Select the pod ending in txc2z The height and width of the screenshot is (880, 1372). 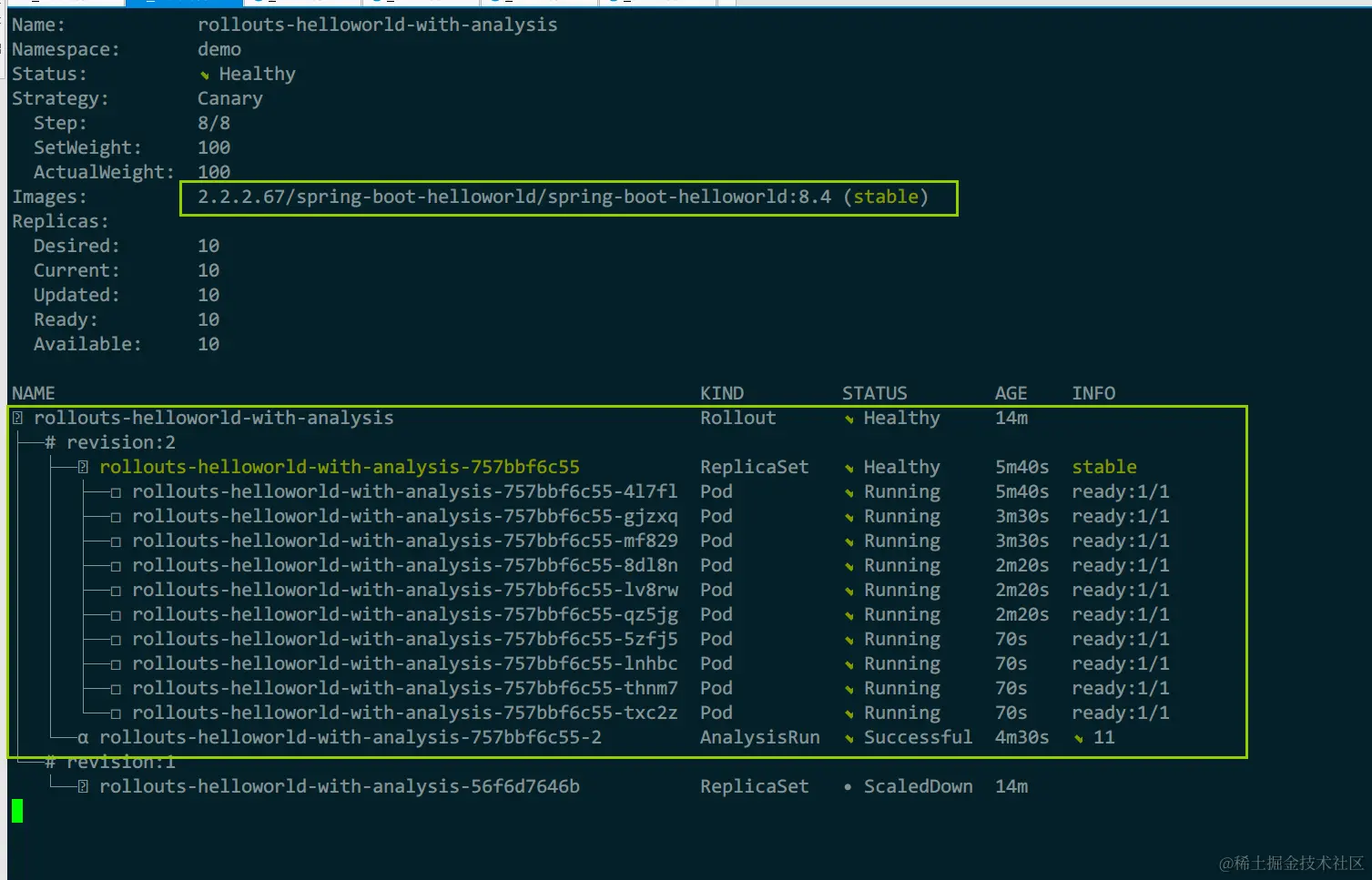pyautogui.click(x=405, y=713)
